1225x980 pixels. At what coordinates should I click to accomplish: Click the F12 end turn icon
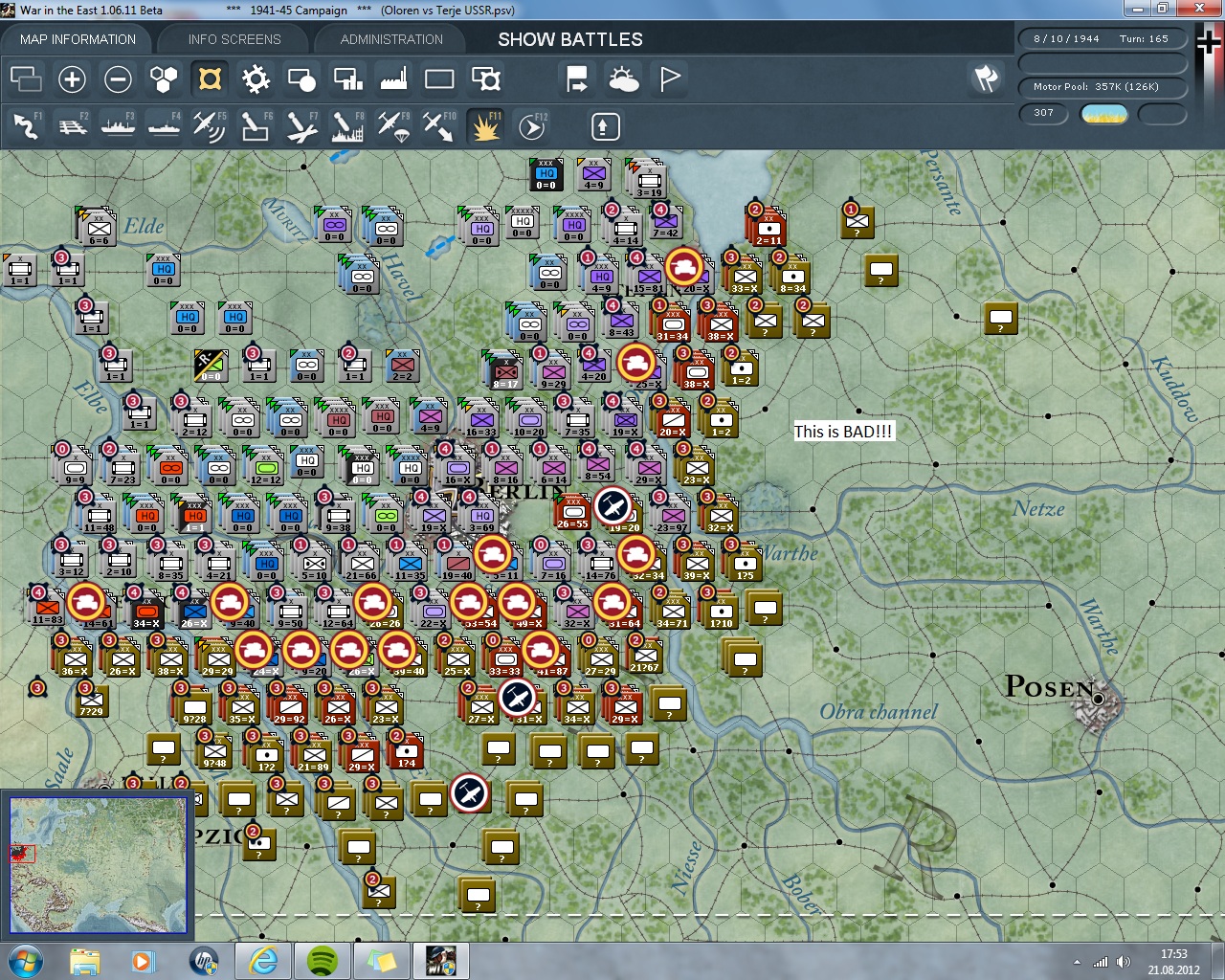pos(531,126)
